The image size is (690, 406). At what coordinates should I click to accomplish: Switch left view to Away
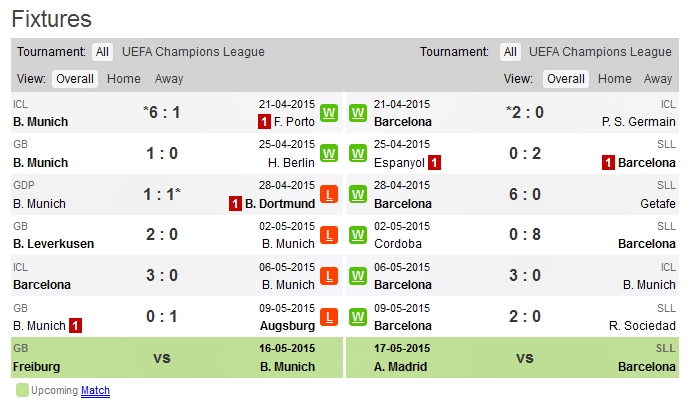169,79
